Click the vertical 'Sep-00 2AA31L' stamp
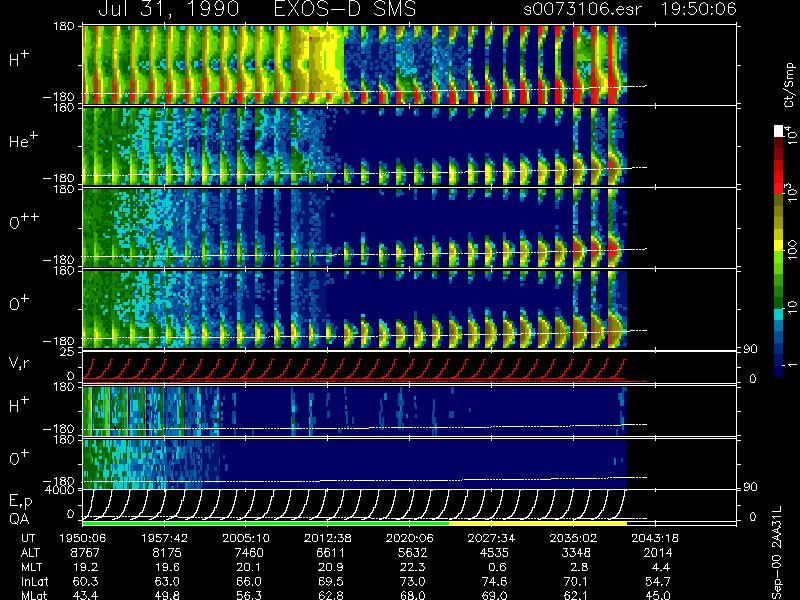This screenshot has height=600, width=800. 777,553
